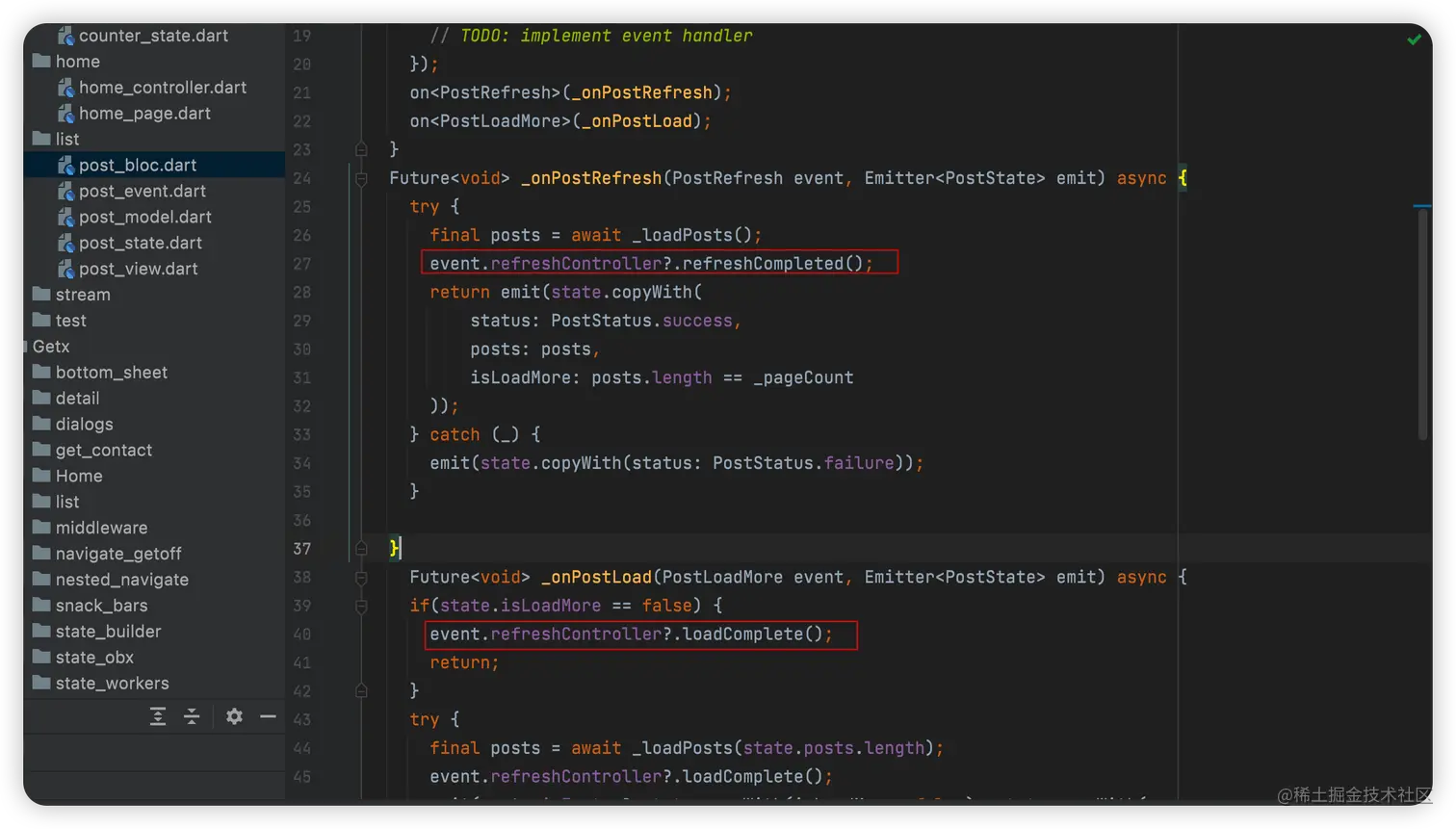
Task: Click _pageCount identifier on line 31
Action: click(803, 377)
